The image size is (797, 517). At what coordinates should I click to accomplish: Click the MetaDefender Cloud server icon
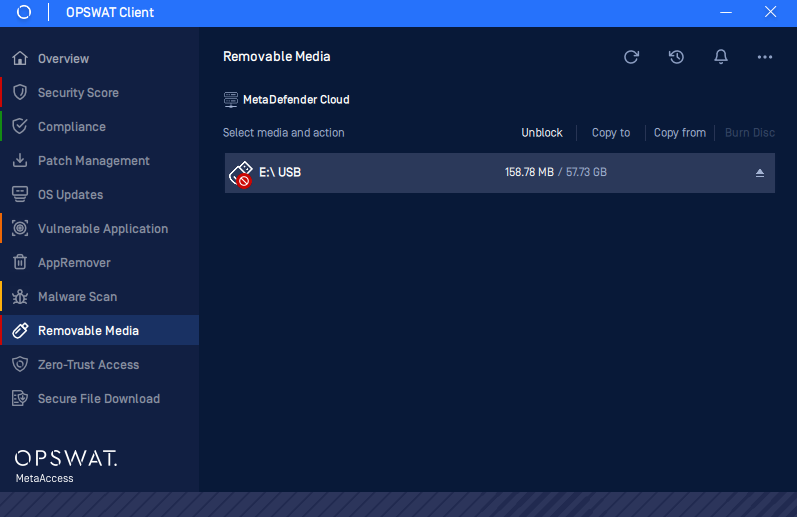pos(231,100)
